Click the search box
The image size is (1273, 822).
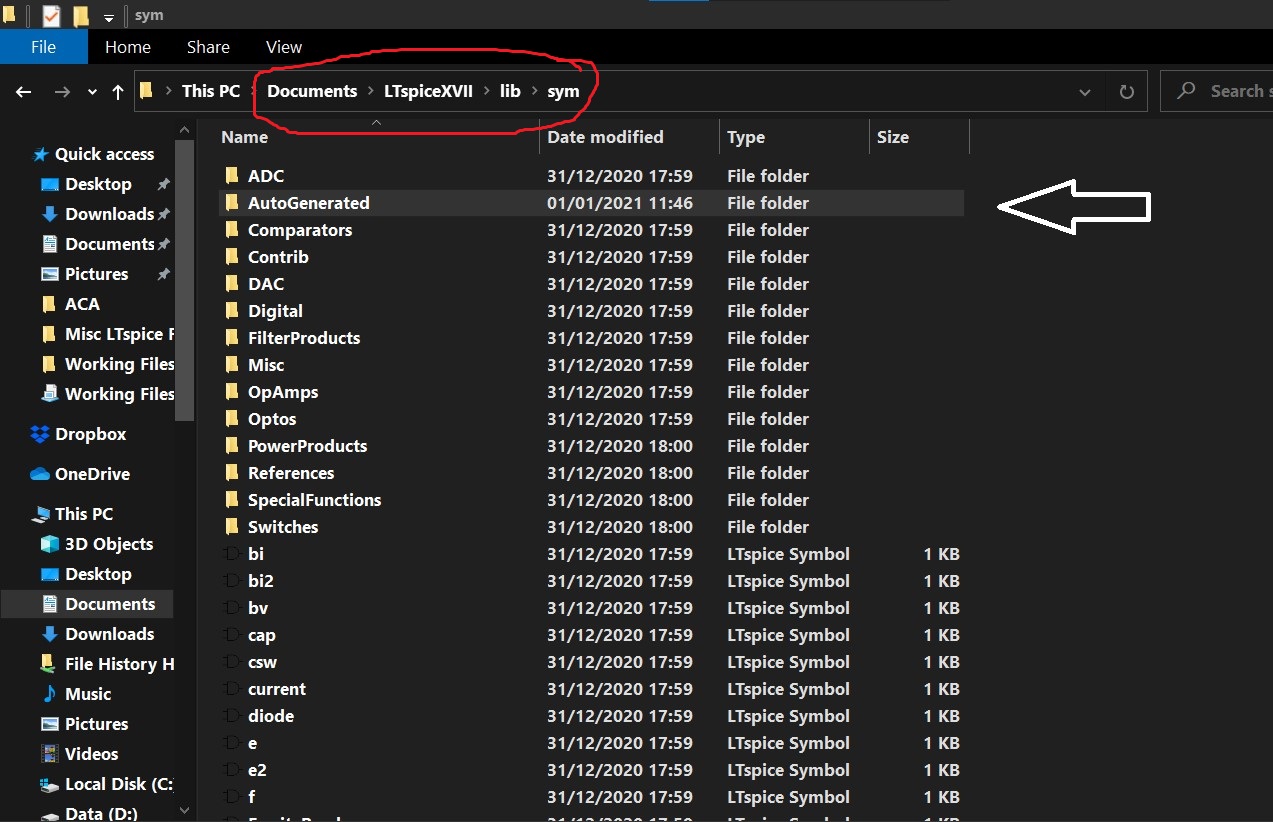point(1216,91)
